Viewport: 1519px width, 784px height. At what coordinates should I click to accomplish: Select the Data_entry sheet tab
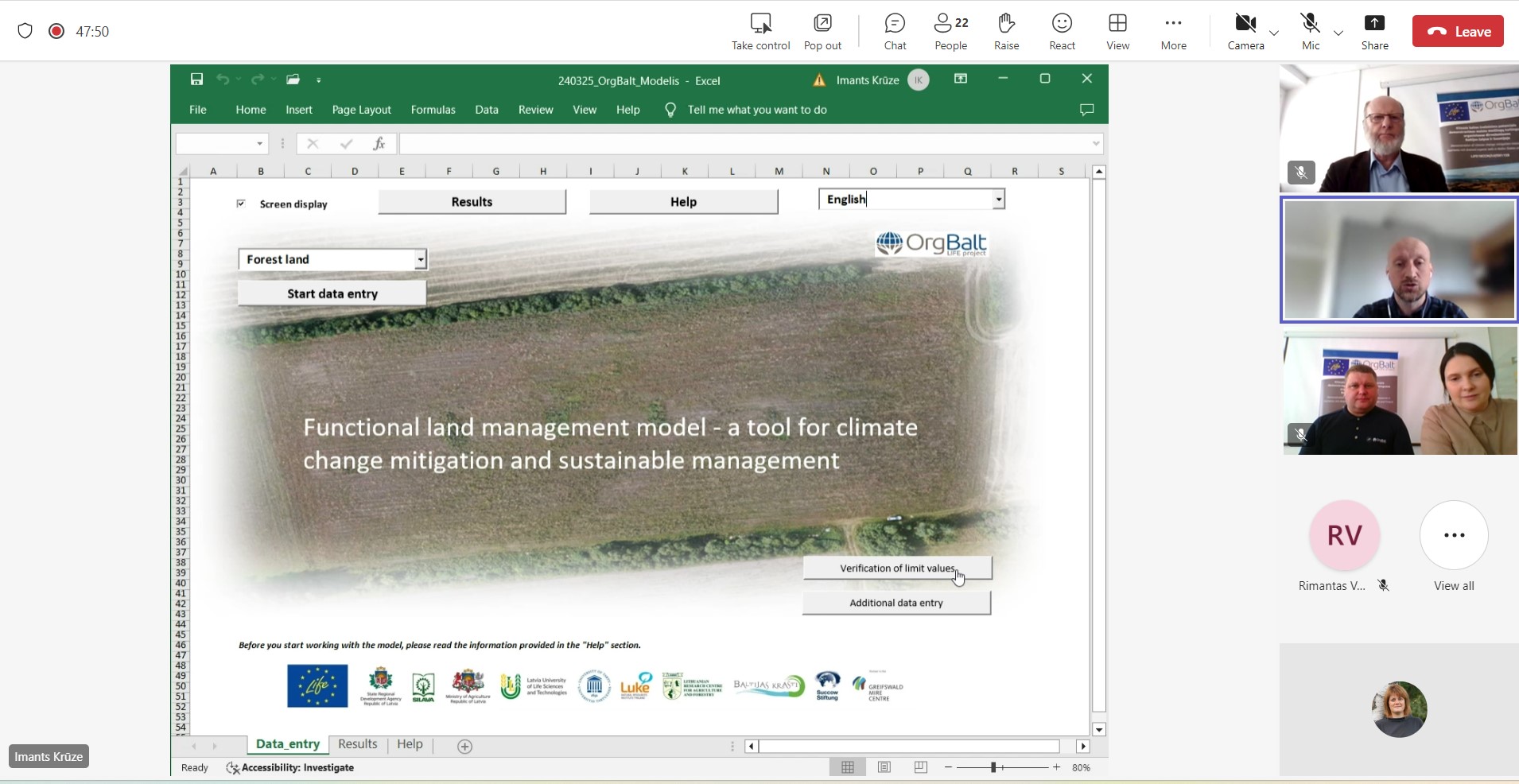coord(287,744)
